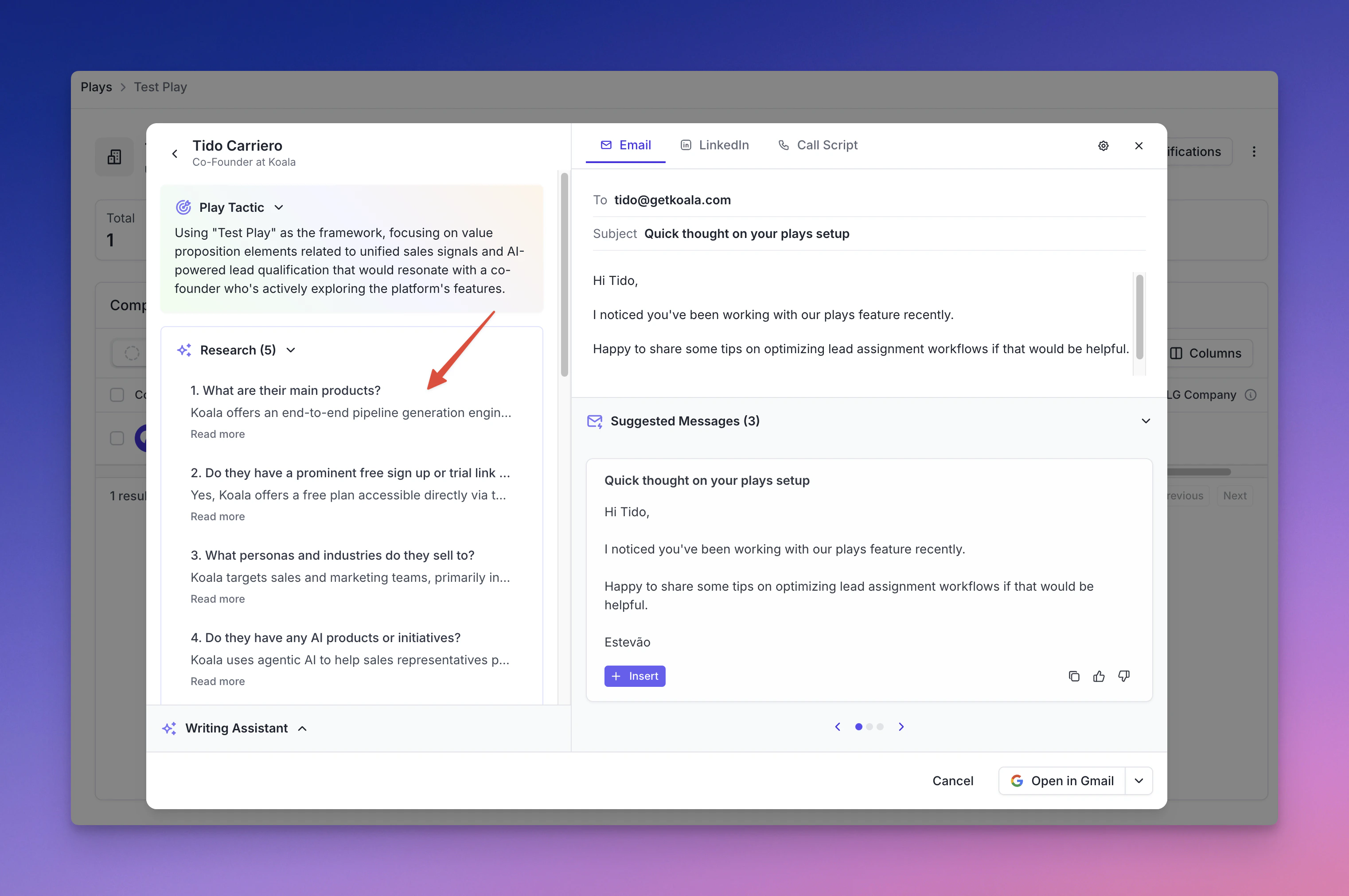The height and width of the screenshot is (896, 1349).
Task: Collapse the Research (5) section
Action: 291,350
